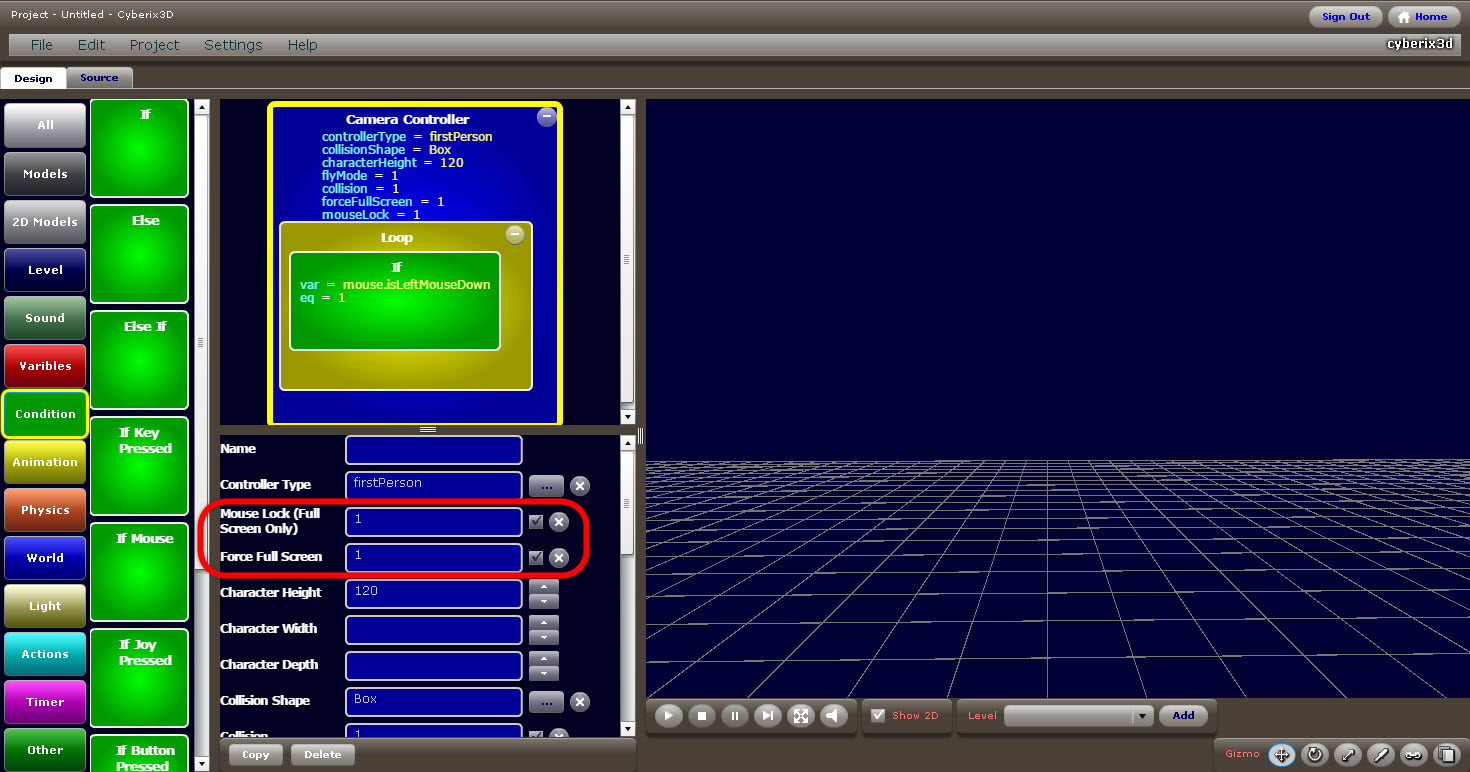Increase Character Height value

click(543, 586)
